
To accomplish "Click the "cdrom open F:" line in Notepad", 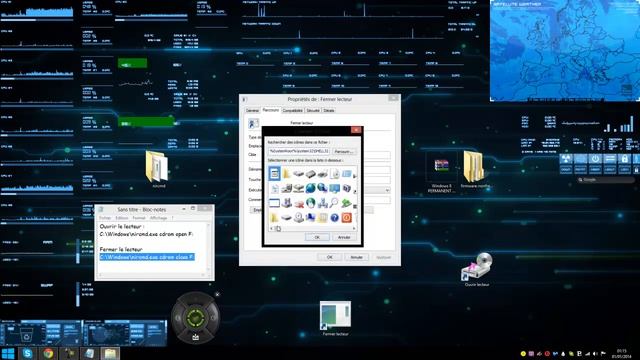I will 147,234.
